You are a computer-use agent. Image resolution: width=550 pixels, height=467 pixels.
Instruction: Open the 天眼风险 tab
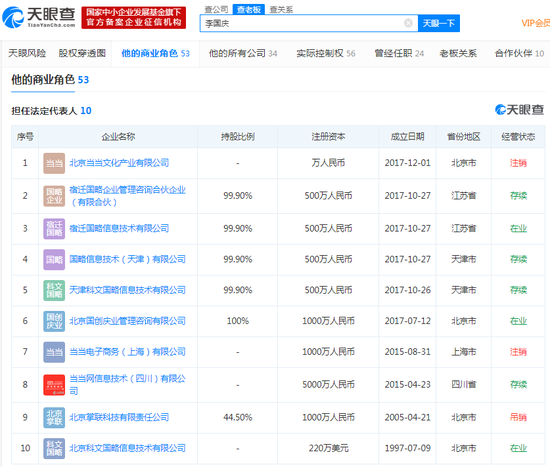click(27, 53)
